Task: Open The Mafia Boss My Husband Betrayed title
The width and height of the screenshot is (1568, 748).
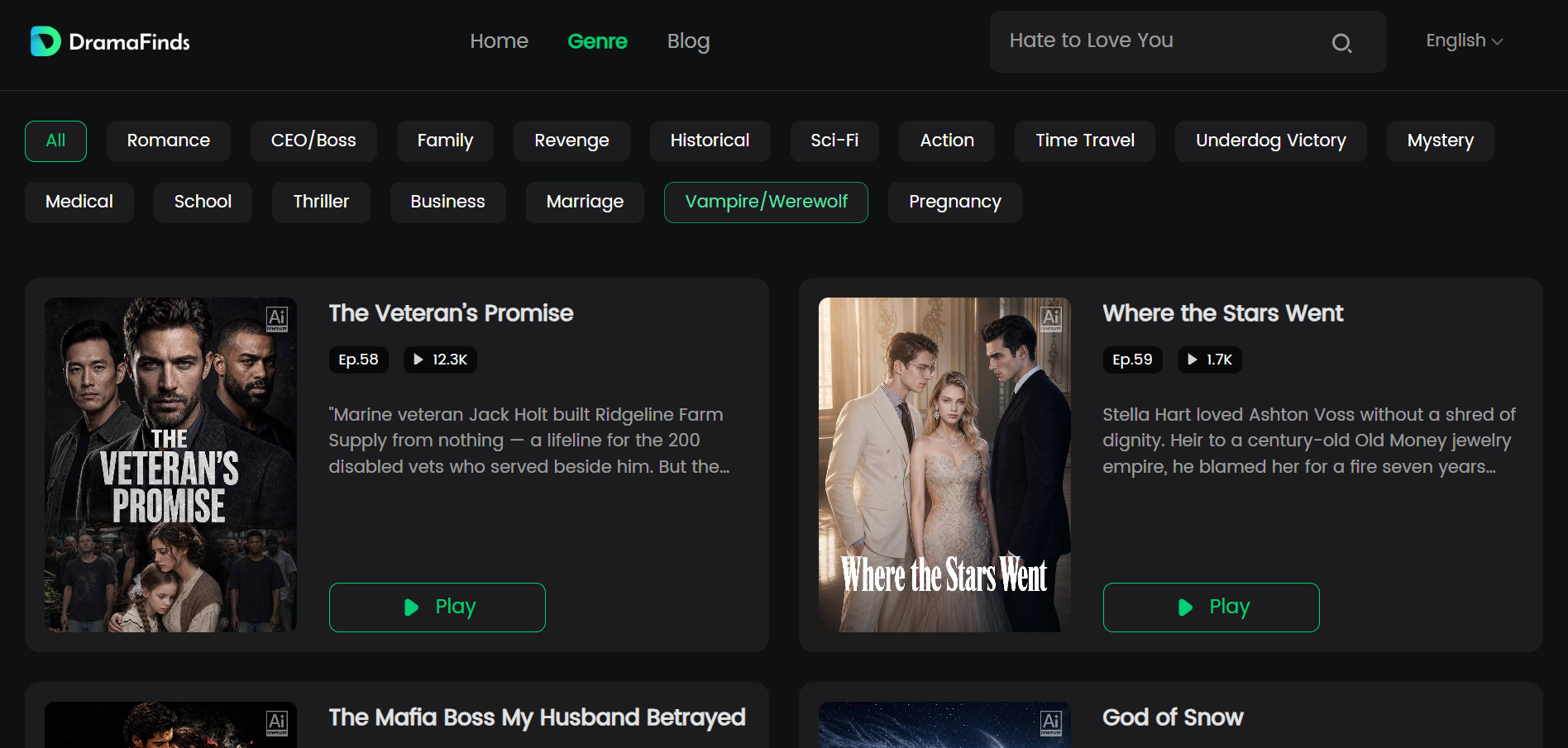Action: 537,717
